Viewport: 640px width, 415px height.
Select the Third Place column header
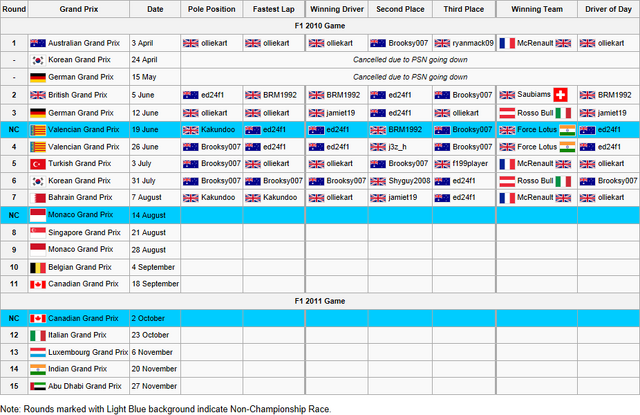click(464, 9)
